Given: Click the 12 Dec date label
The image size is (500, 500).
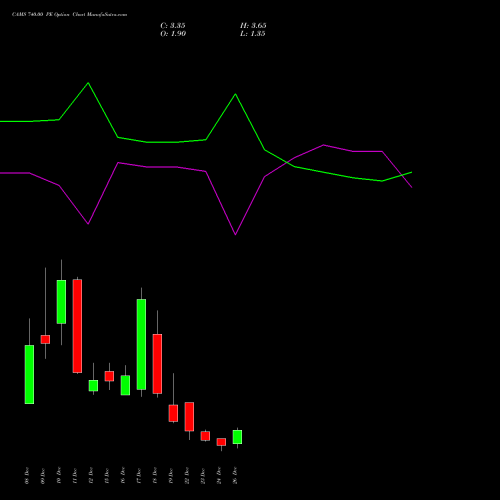Looking at the screenshot, I should click(x=91, y=476).
